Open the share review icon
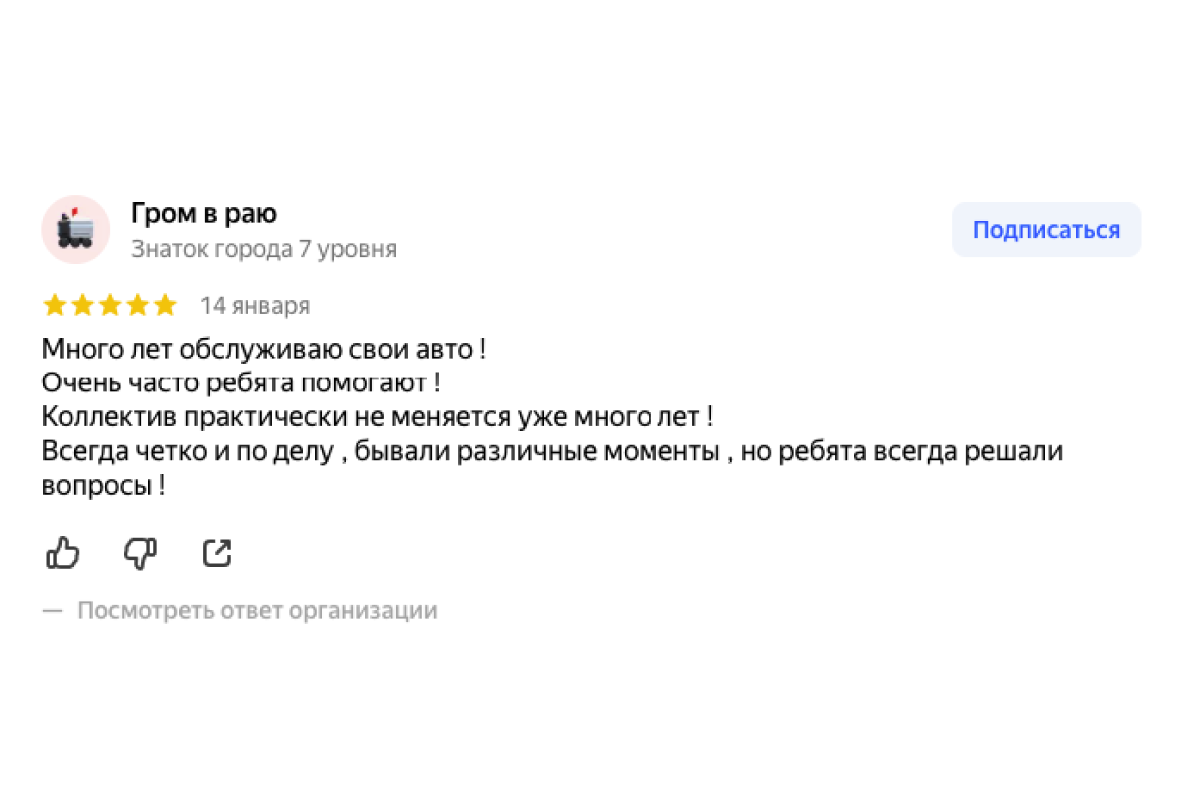 [217, 552]
